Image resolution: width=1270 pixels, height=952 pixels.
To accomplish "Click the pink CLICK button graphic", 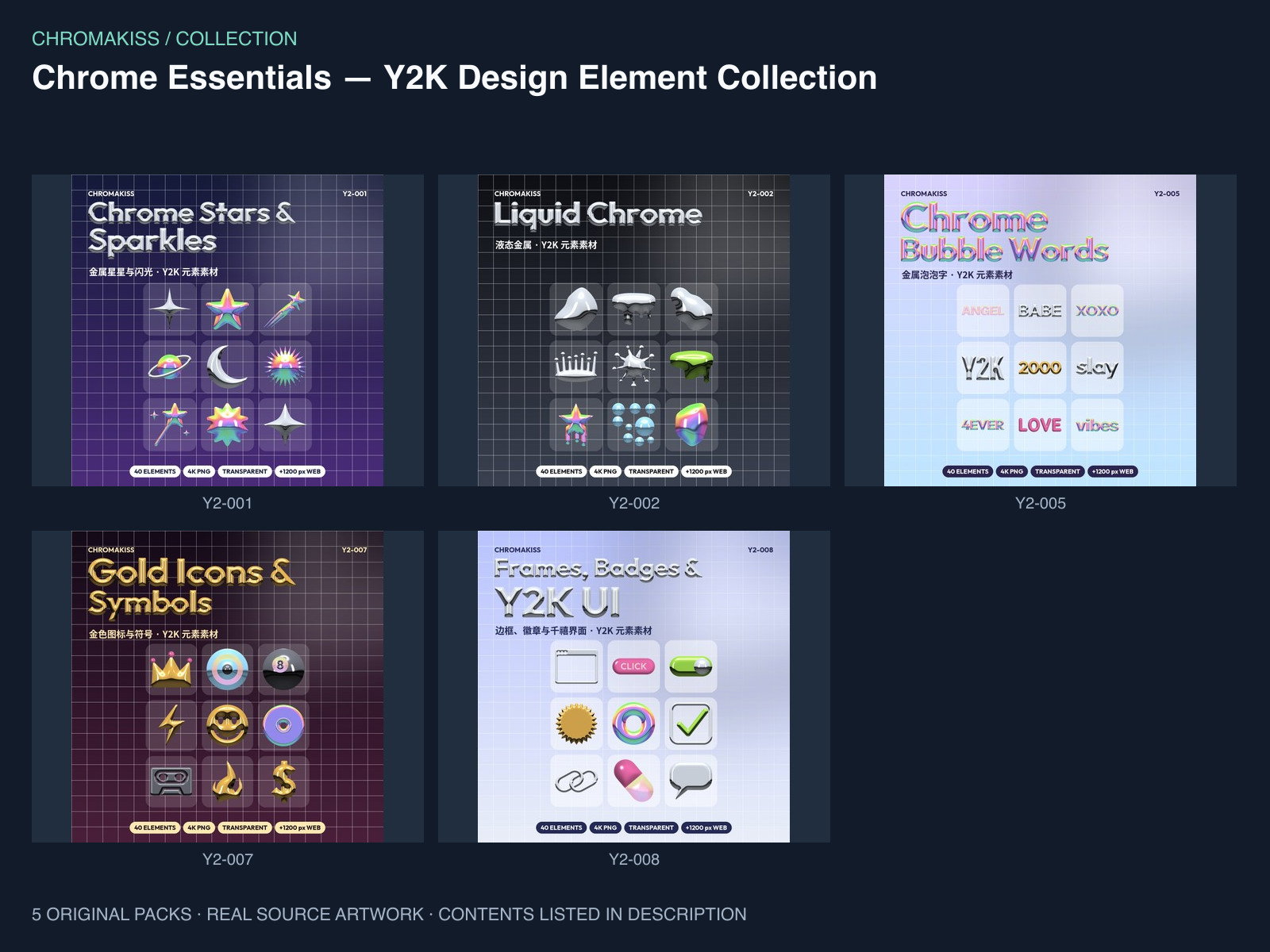I will pos(633,666).
